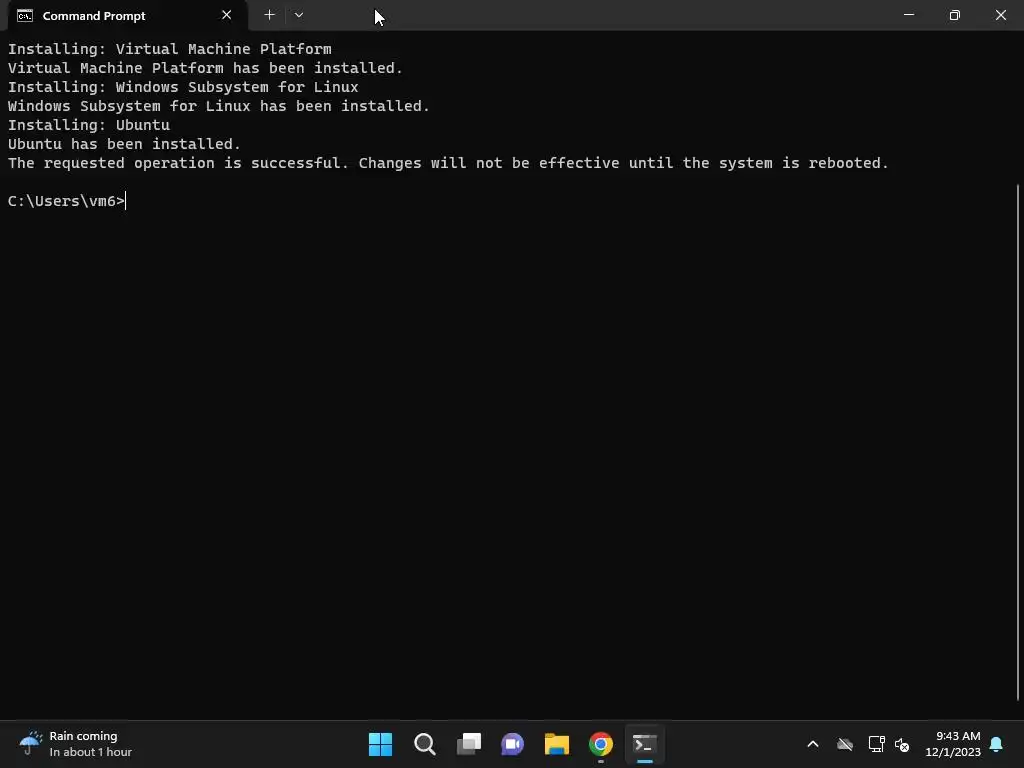Close the Command Prompt tab
1024x768 pixels.
227,15
